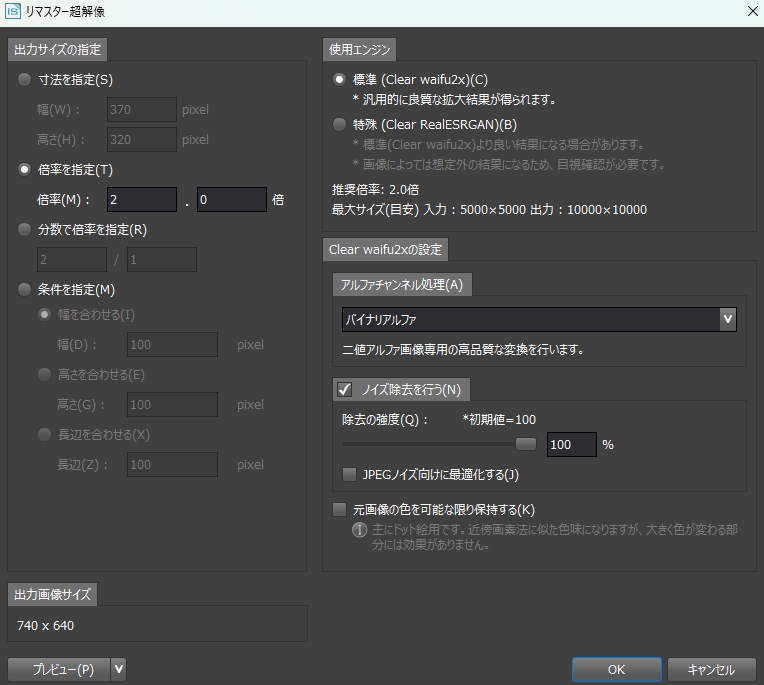Click the 出力サイズの指定 group header

57,50
